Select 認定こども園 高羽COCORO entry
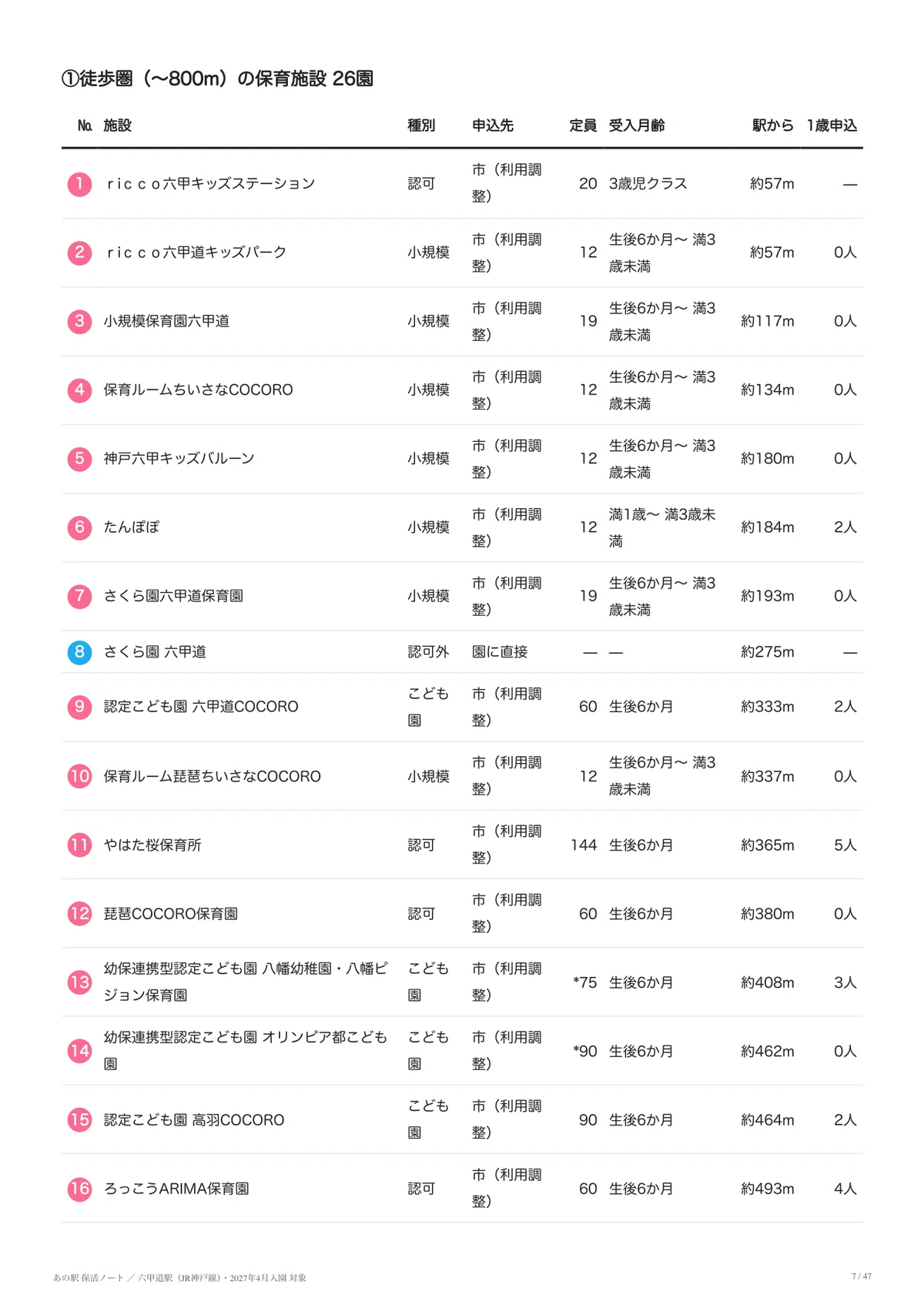 pyautogui.click(x=194, y=1120)
